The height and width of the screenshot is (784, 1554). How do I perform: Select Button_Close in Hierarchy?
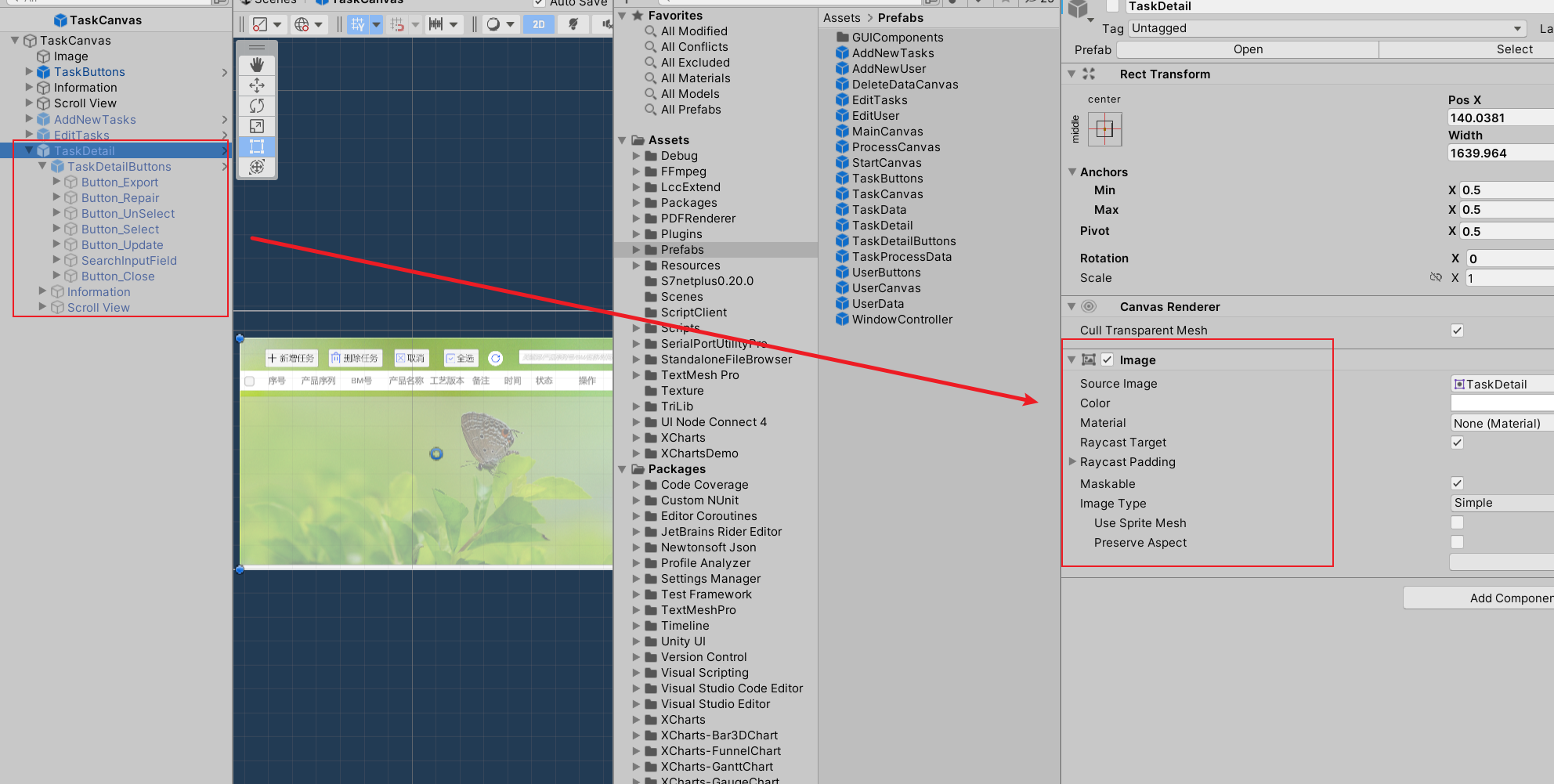click(x=117, y=276)
